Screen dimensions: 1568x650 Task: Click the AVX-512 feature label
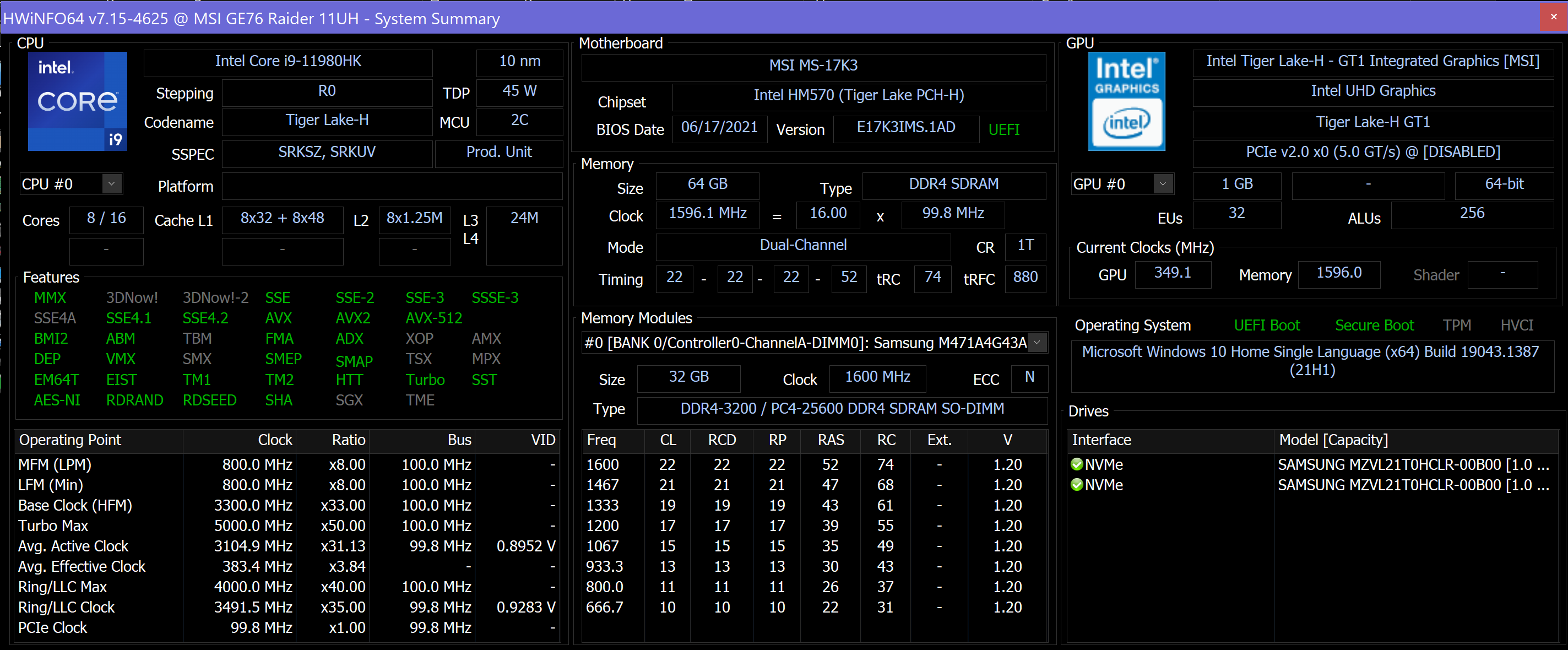click(433, 318)
